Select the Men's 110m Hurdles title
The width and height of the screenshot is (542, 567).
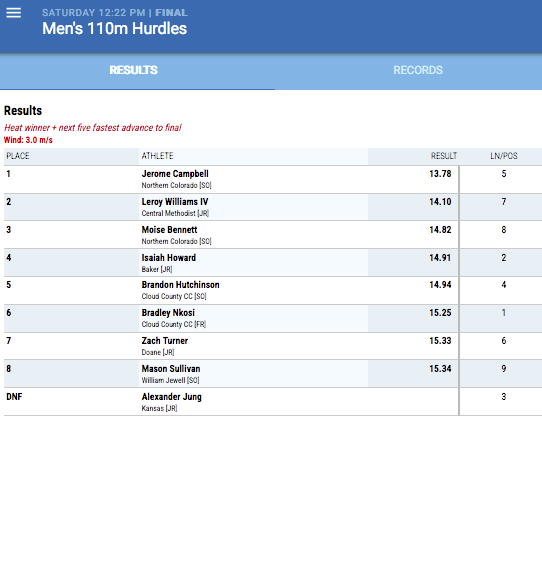tap(114, 29)
